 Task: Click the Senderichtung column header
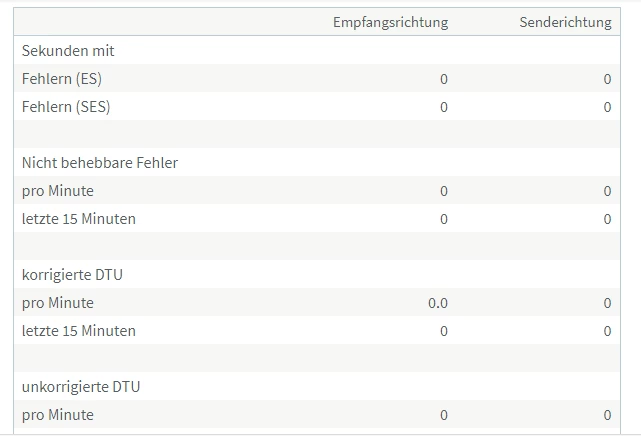(x=565, y=22)
